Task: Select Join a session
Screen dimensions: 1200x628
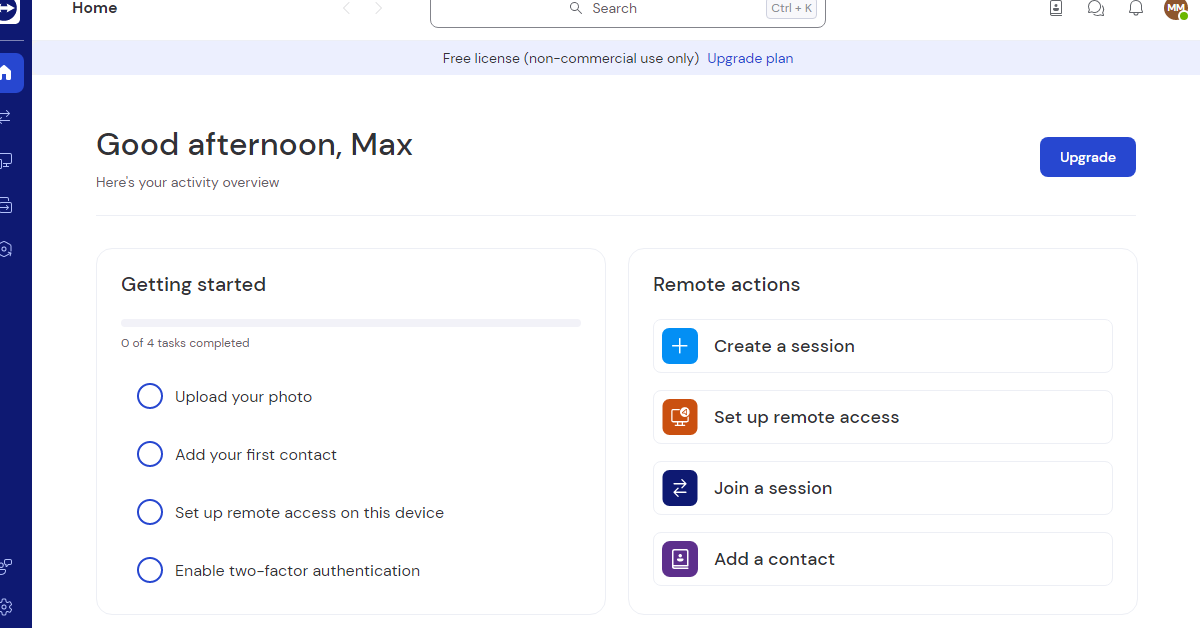Action: coord(883,488)
